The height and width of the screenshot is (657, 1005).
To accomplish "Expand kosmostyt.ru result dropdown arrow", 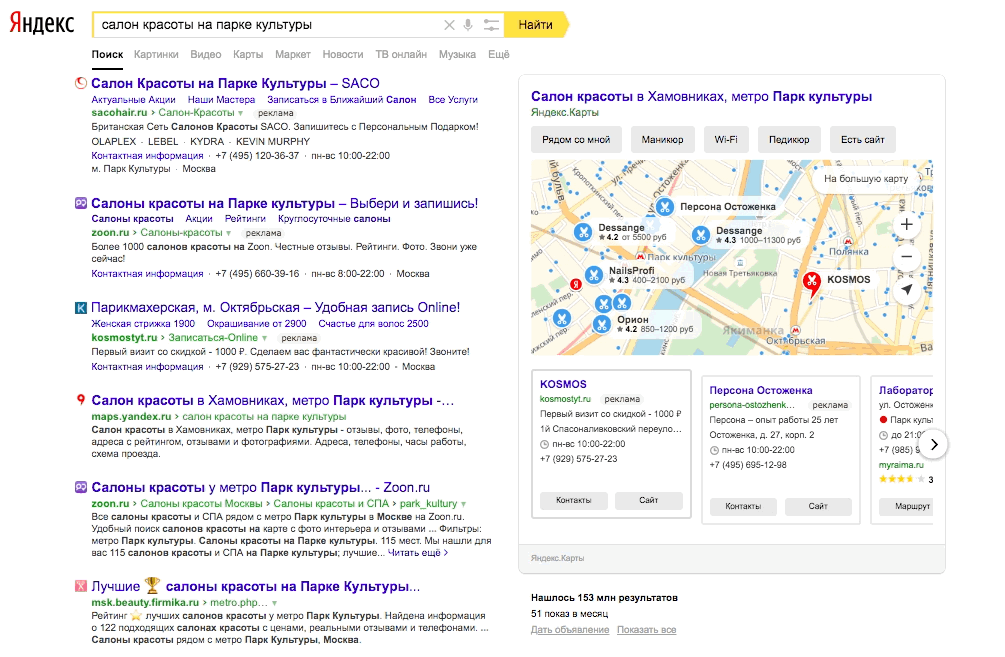I will click(x=263, y=338).
